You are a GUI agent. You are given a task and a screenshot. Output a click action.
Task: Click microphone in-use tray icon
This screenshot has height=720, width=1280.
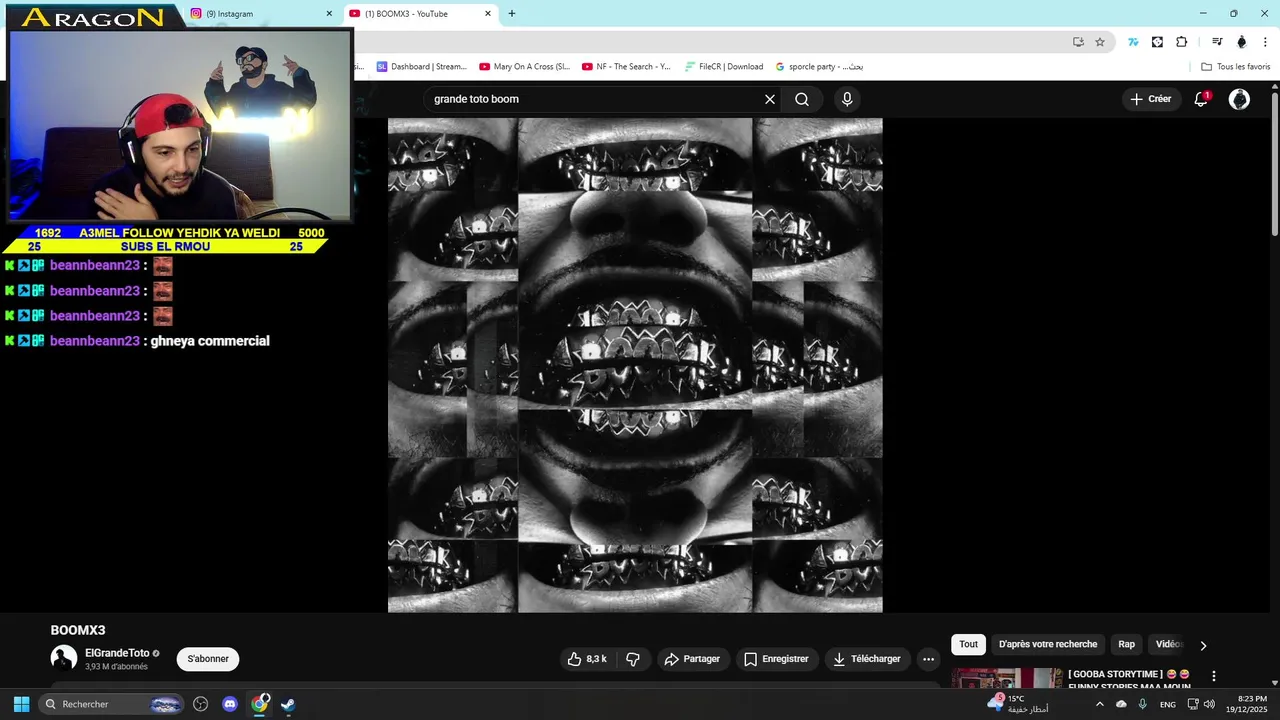coord(1142,704)
